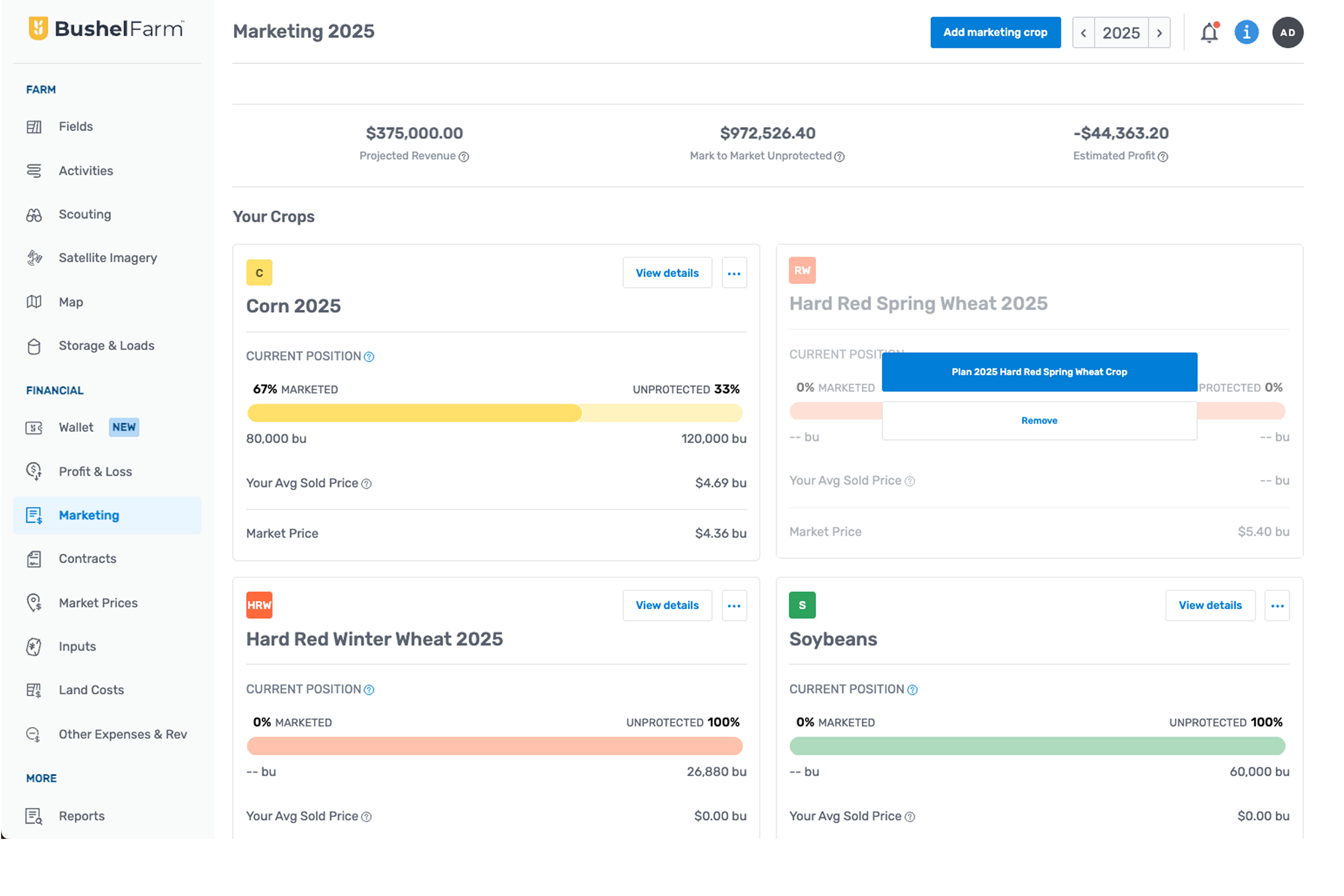Image resolution: width=1344 pixels, height=896 pixels.
Task: Click the Corn marketed progress bar
Action: click(414, 413)
